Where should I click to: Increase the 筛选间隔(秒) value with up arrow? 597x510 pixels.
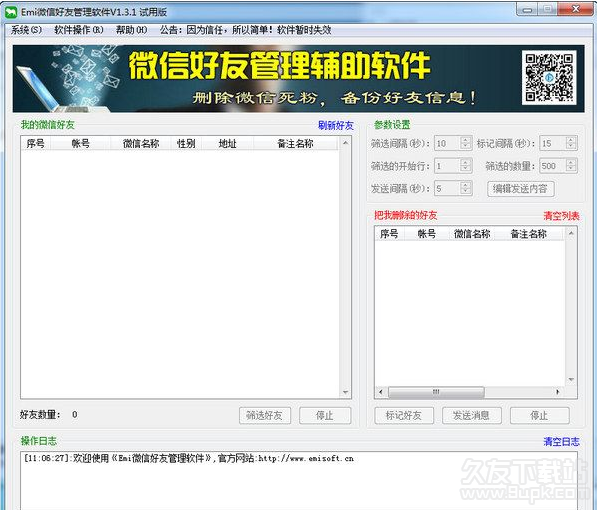pos(465,140)
